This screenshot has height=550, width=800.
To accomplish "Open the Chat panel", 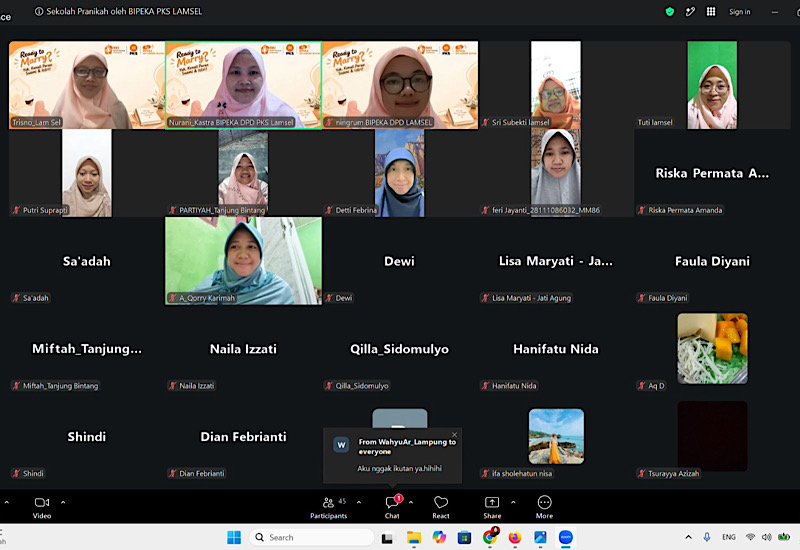I will (392, 508).
